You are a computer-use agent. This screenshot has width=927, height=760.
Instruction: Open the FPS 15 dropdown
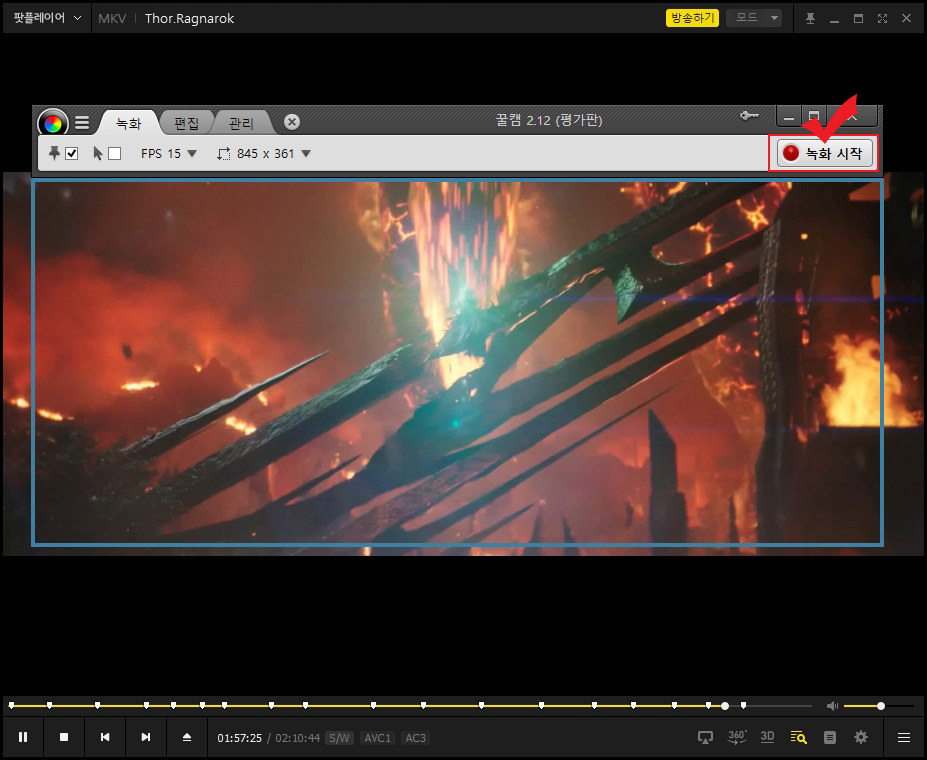coord(168,154)
